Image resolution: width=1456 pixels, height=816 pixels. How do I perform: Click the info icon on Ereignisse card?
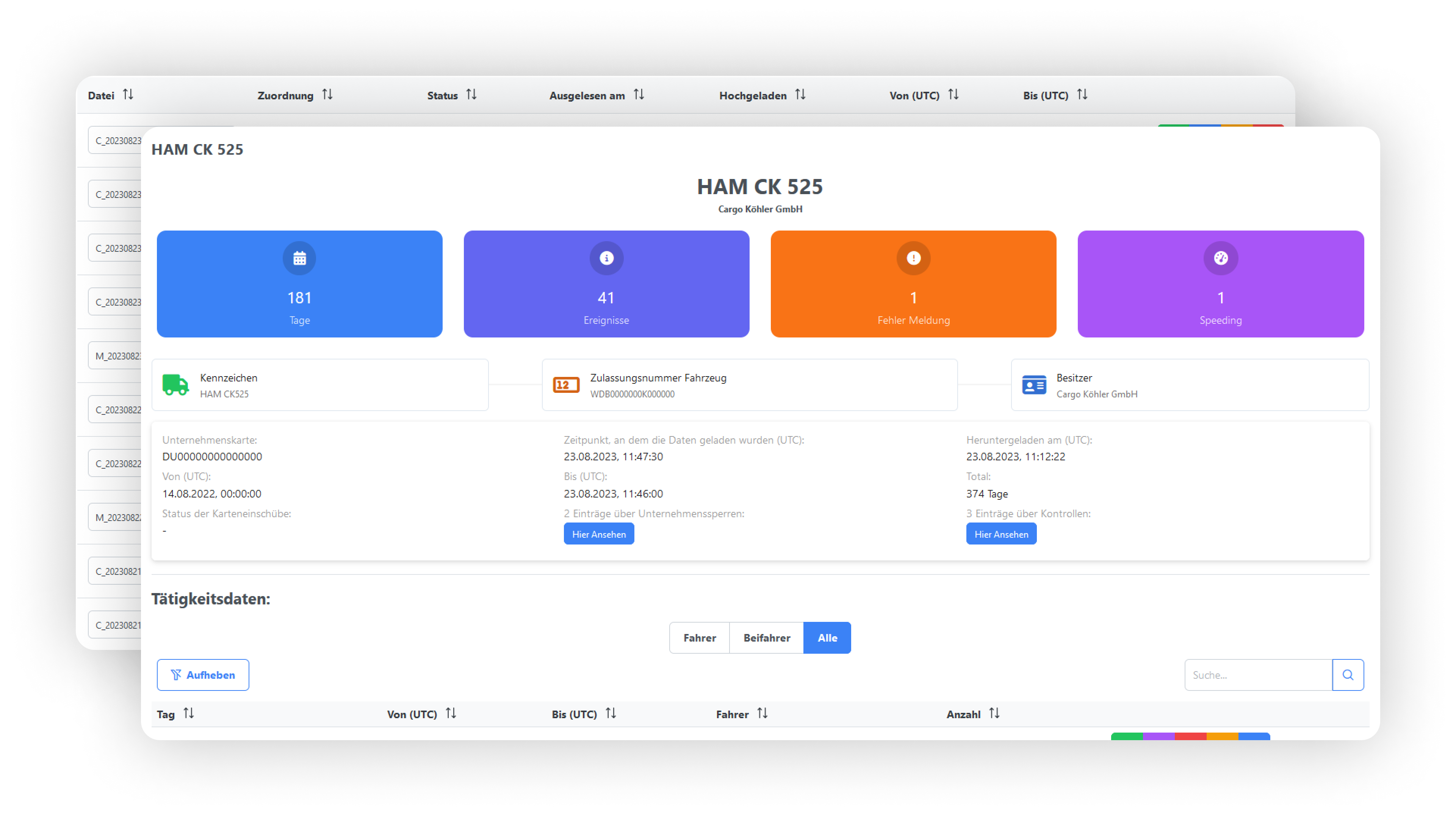pos(606,259)
